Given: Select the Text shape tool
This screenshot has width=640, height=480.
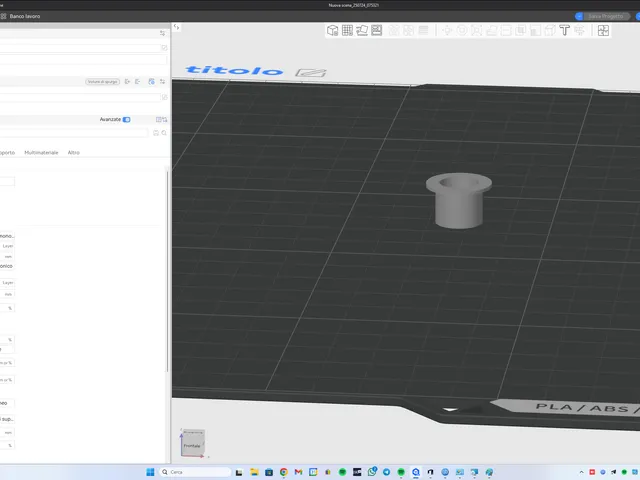Looking at the screenshot, I should point(564,31).
